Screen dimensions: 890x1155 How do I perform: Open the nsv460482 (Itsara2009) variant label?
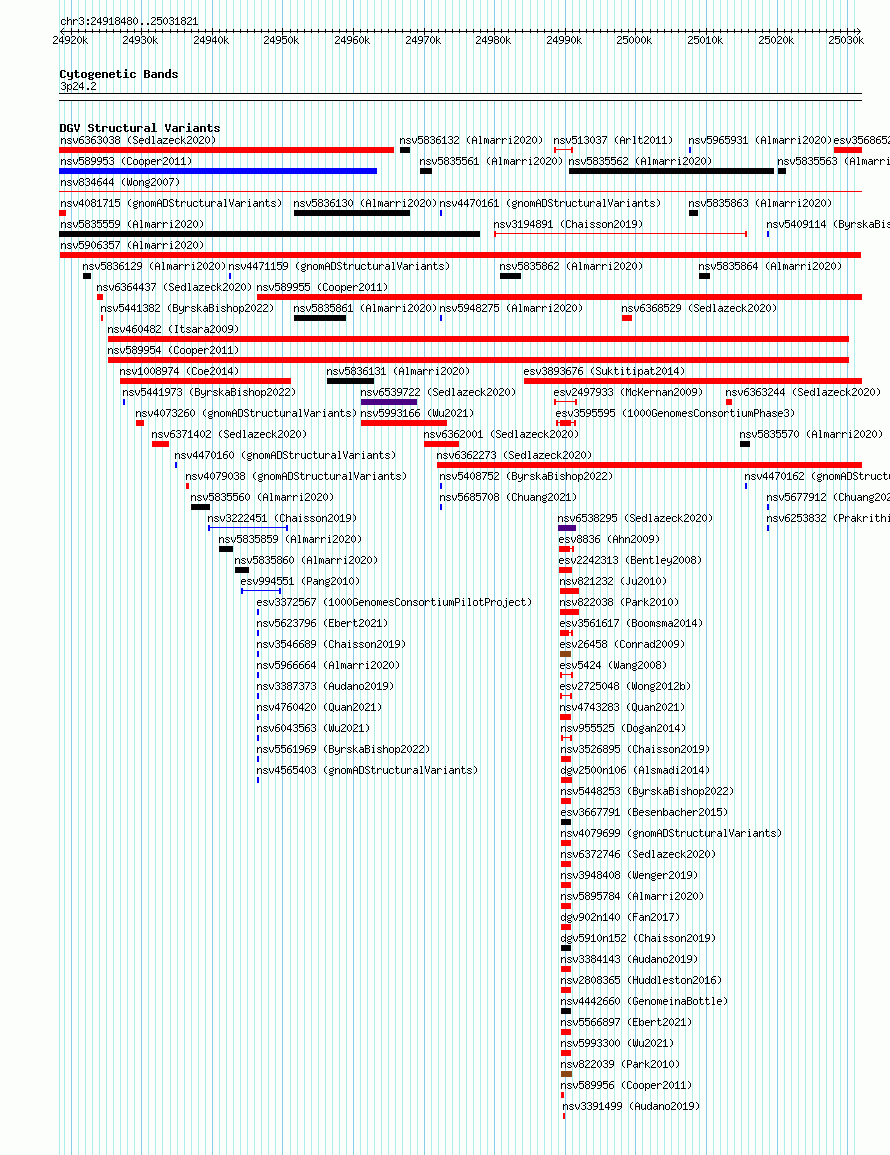point(173,329)
